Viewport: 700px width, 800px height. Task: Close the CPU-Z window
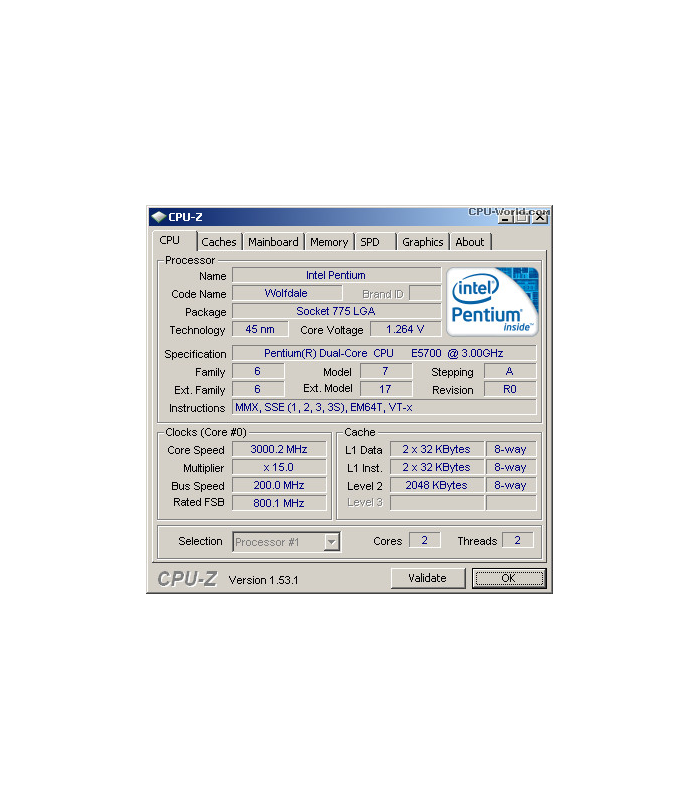coord(540,218)
